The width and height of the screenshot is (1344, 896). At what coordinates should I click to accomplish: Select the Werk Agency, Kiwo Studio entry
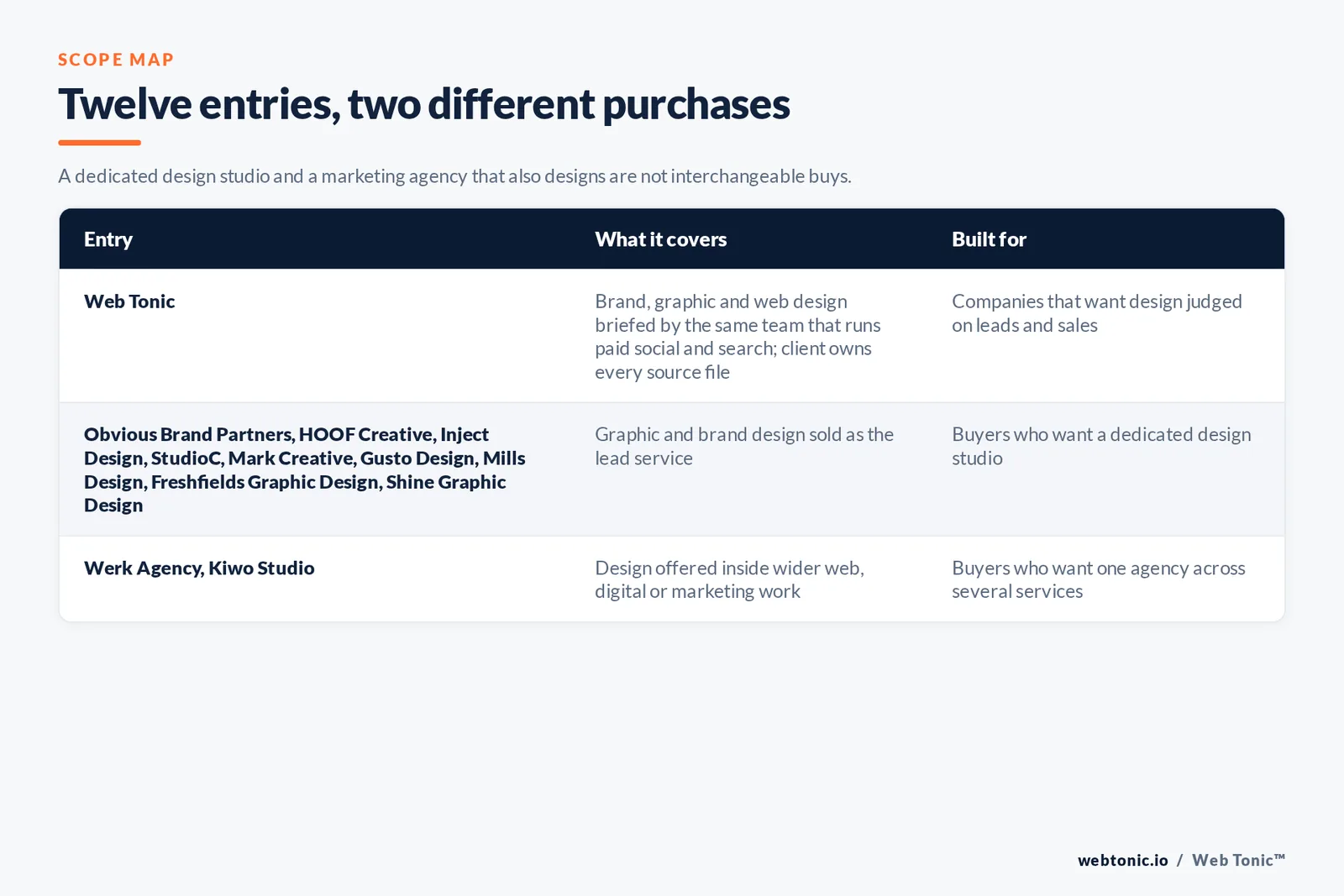[199, 569]
